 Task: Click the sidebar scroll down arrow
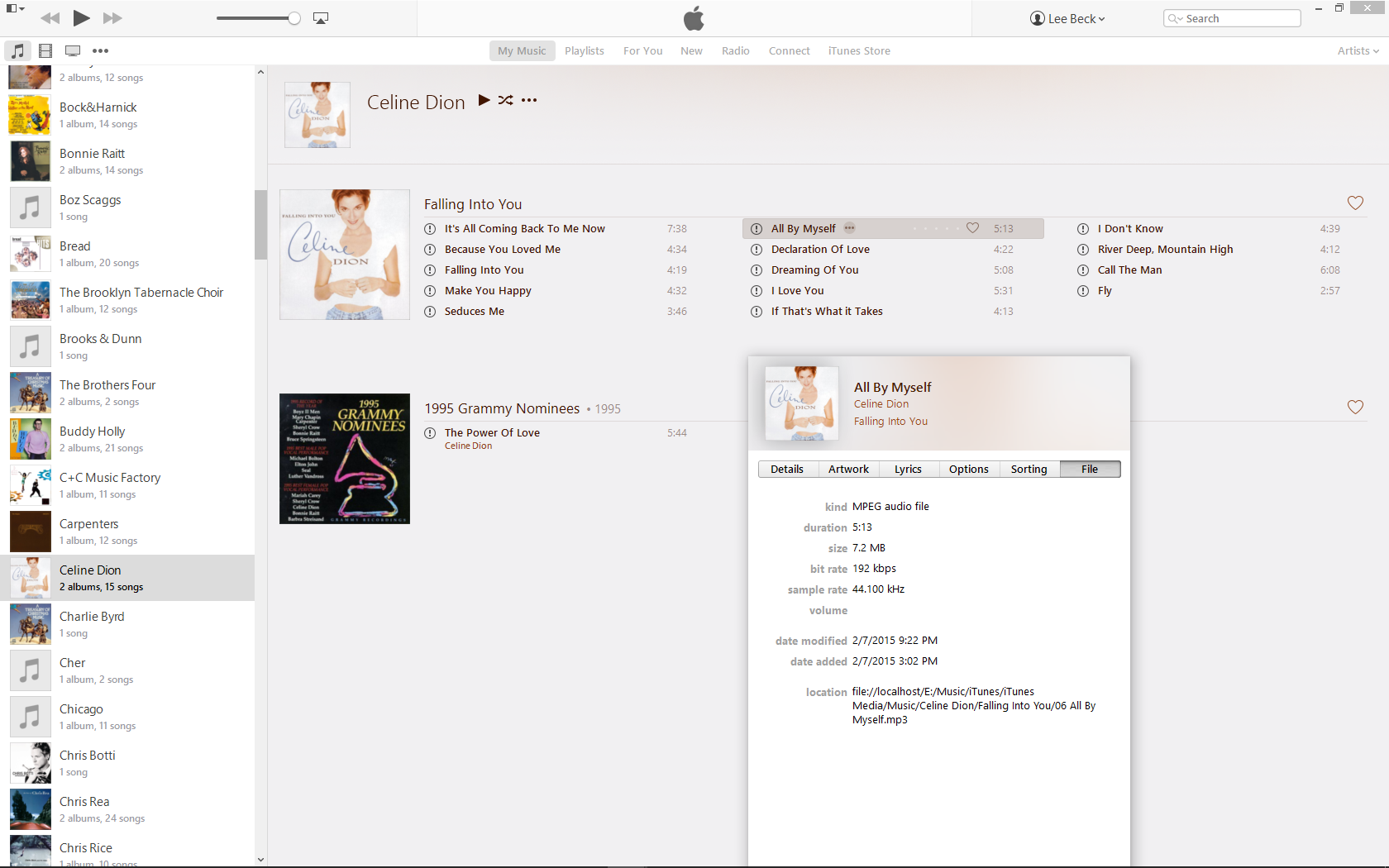[x=260, y=860]
